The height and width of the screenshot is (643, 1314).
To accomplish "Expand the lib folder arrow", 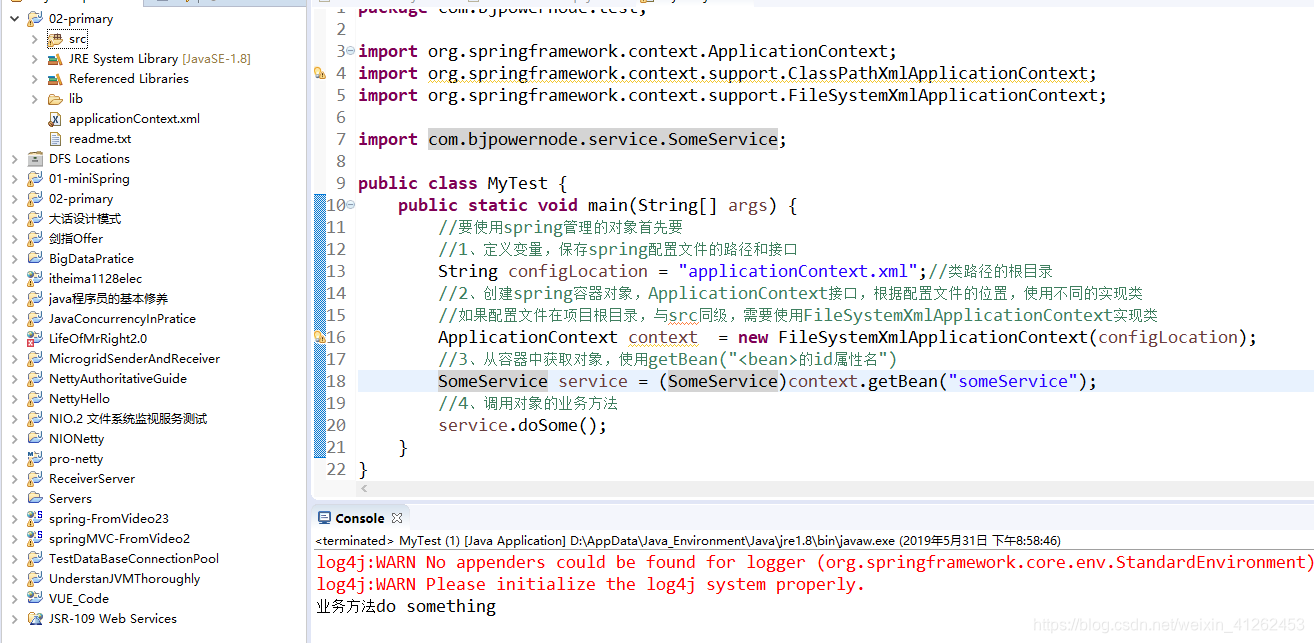I will coord(34,99).
